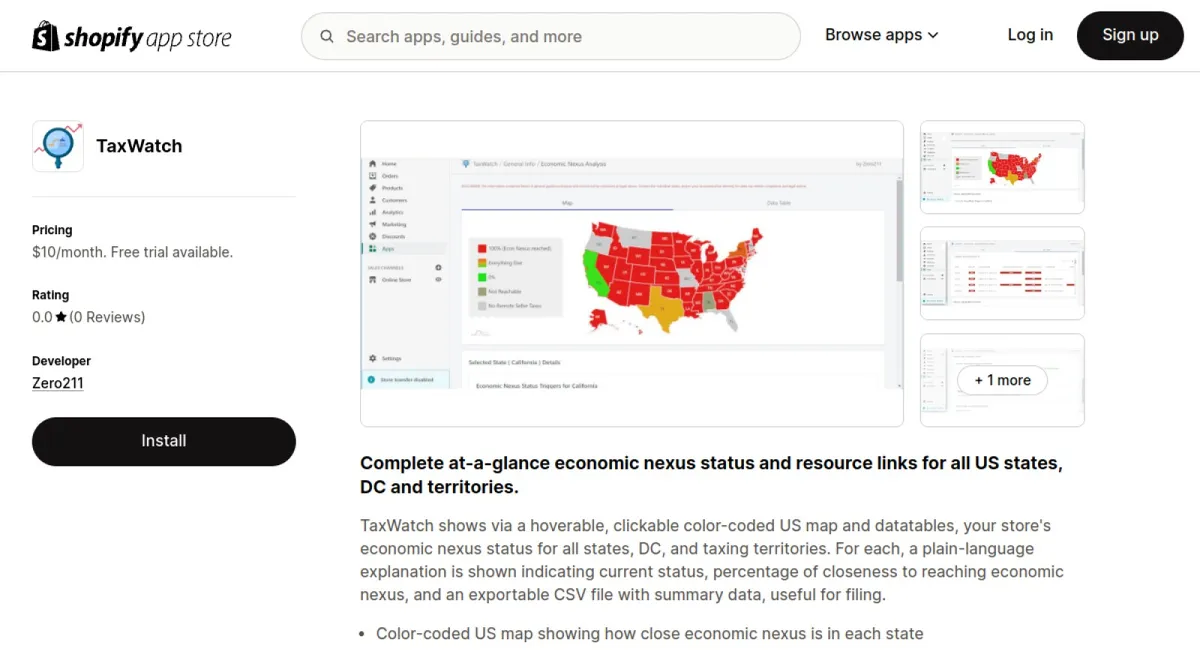Focus the Search apps, guides, and more field
The image size is (1200, 650).
pos(551,37)
